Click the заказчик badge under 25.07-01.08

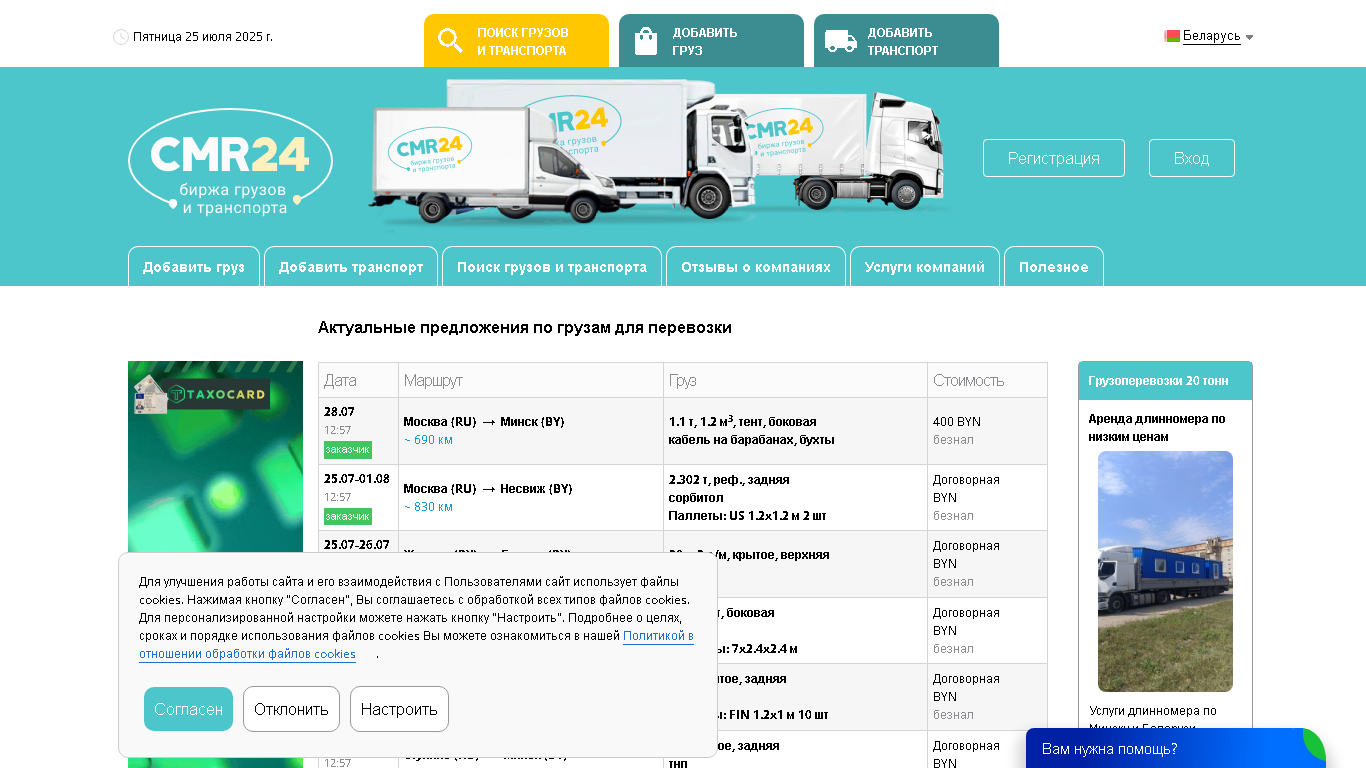point(347,516)
